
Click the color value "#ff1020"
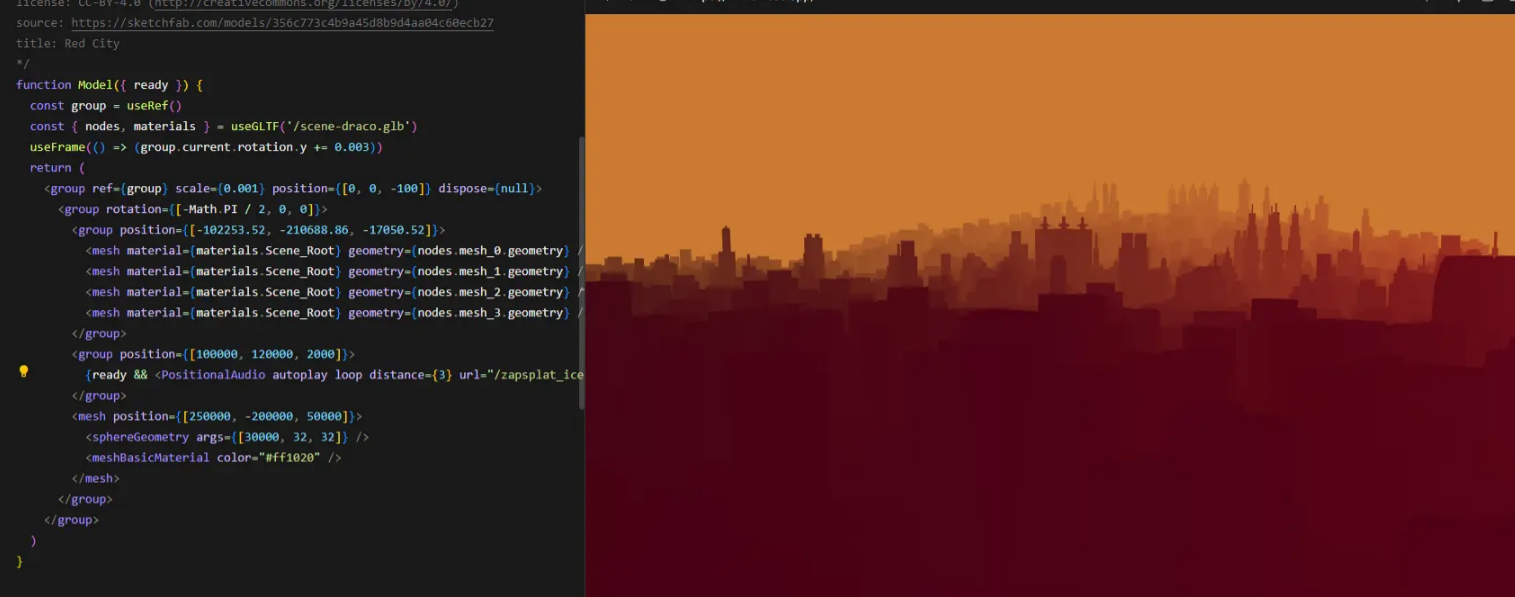click(289, 458)
